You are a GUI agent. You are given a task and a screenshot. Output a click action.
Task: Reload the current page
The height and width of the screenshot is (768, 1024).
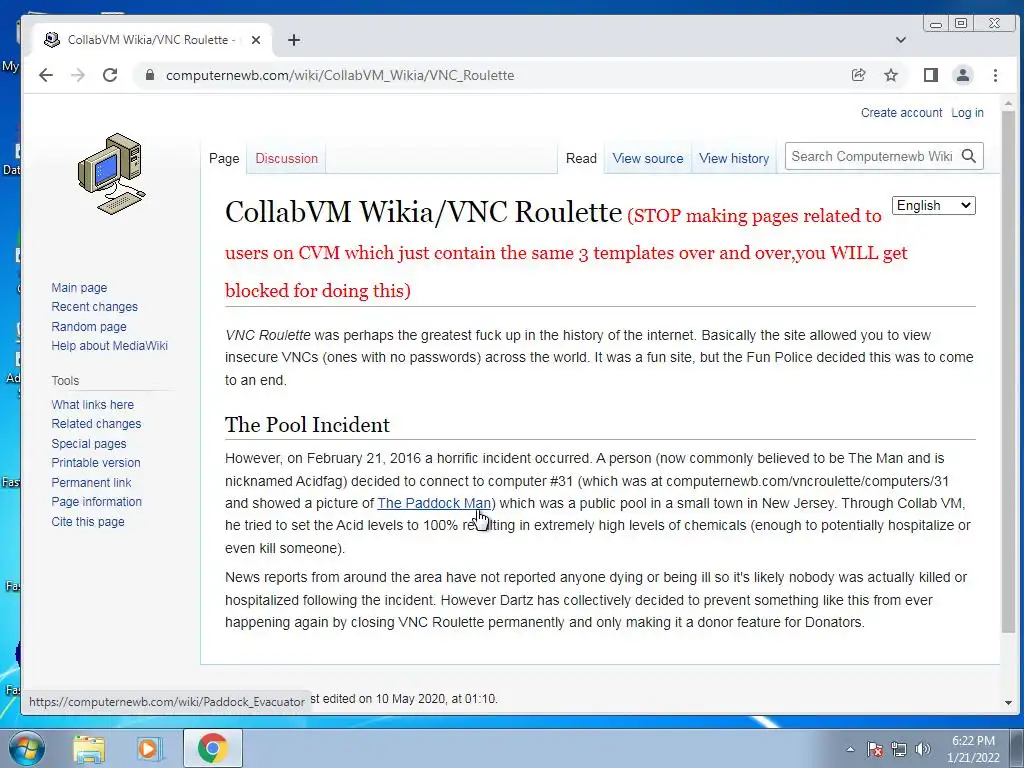110,75
